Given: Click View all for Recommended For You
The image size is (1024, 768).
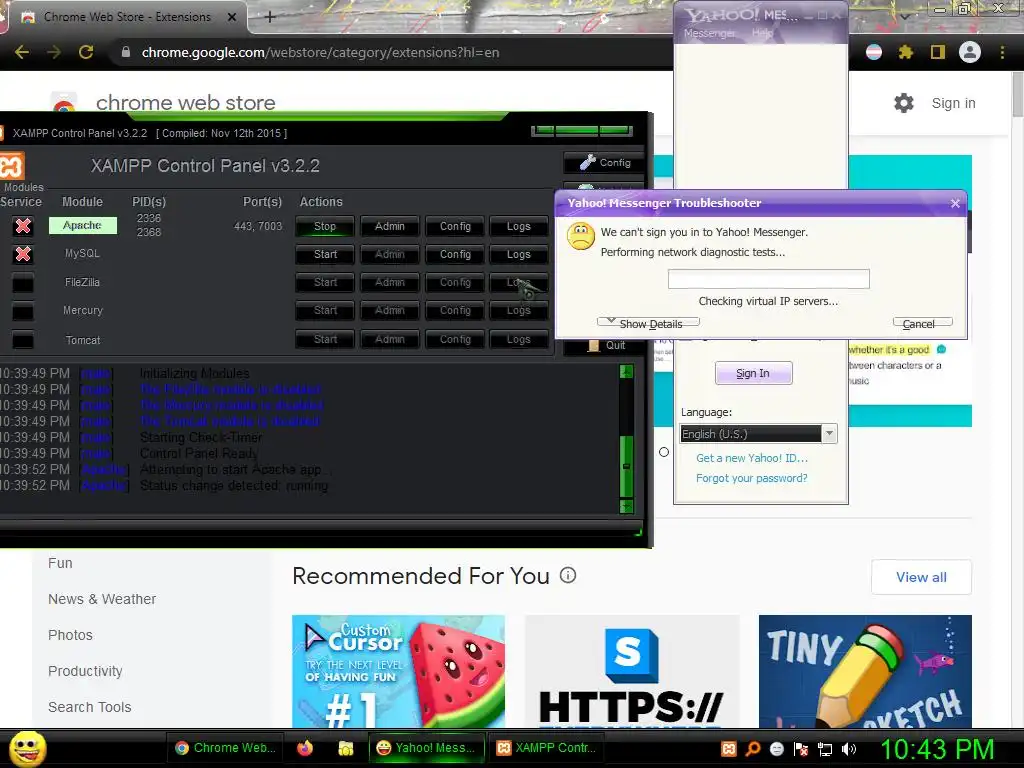Looking at the screenshot, I should pyautogui.click(x=921, y=577).
